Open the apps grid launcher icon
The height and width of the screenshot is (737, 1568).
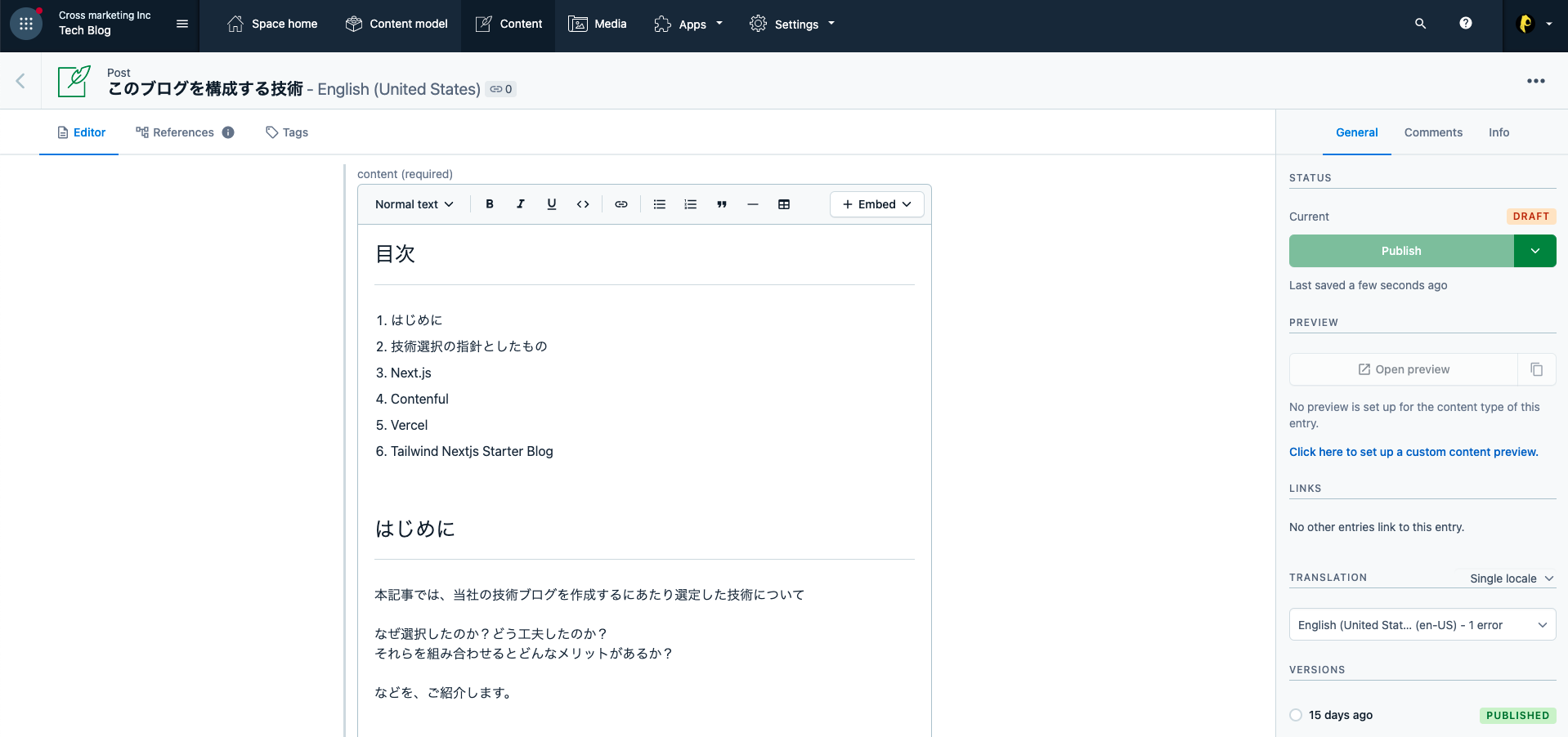26,24
